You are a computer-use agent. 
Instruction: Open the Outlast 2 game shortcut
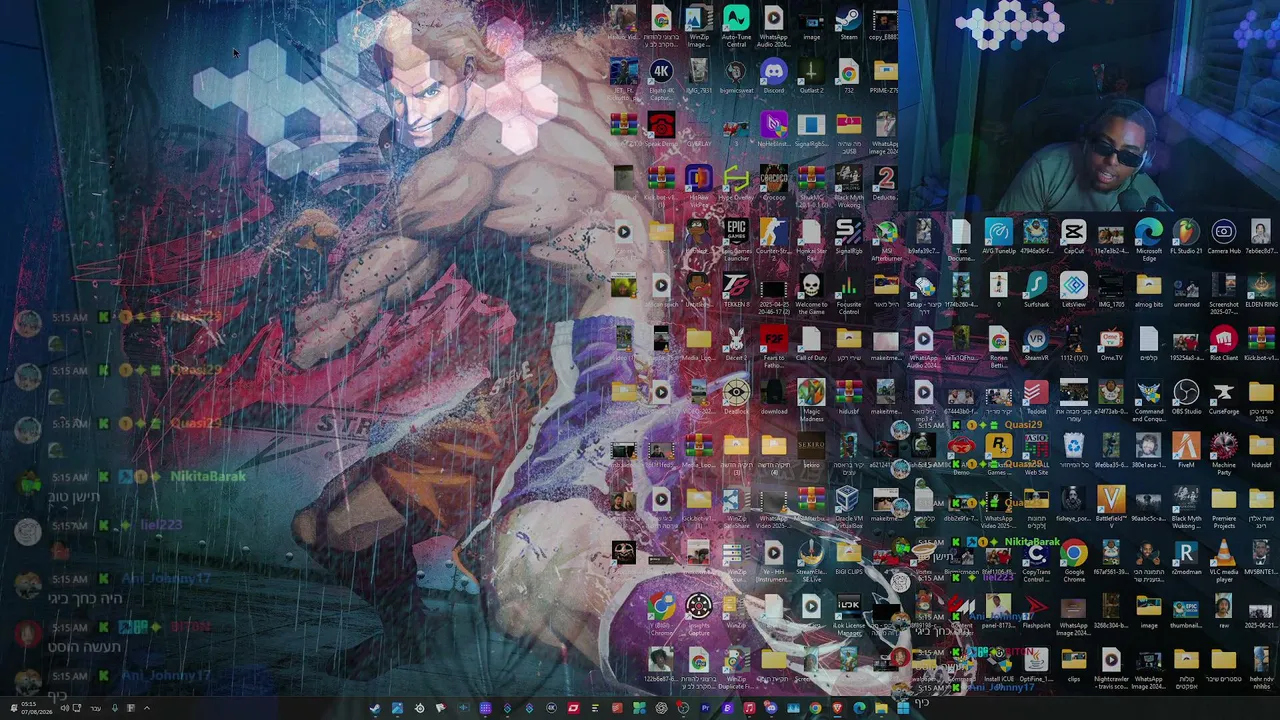[811, 77]
